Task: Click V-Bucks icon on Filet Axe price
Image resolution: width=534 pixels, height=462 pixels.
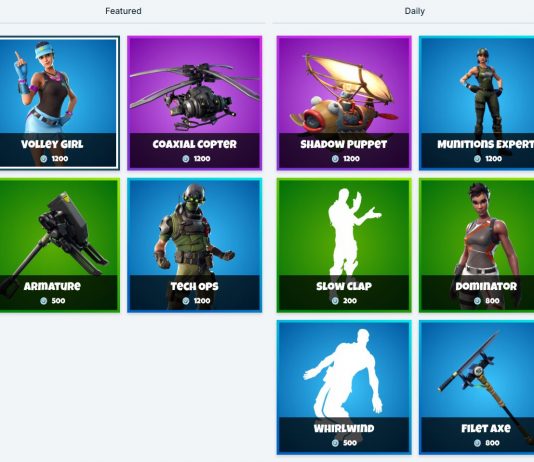Action: coord(477,443)
